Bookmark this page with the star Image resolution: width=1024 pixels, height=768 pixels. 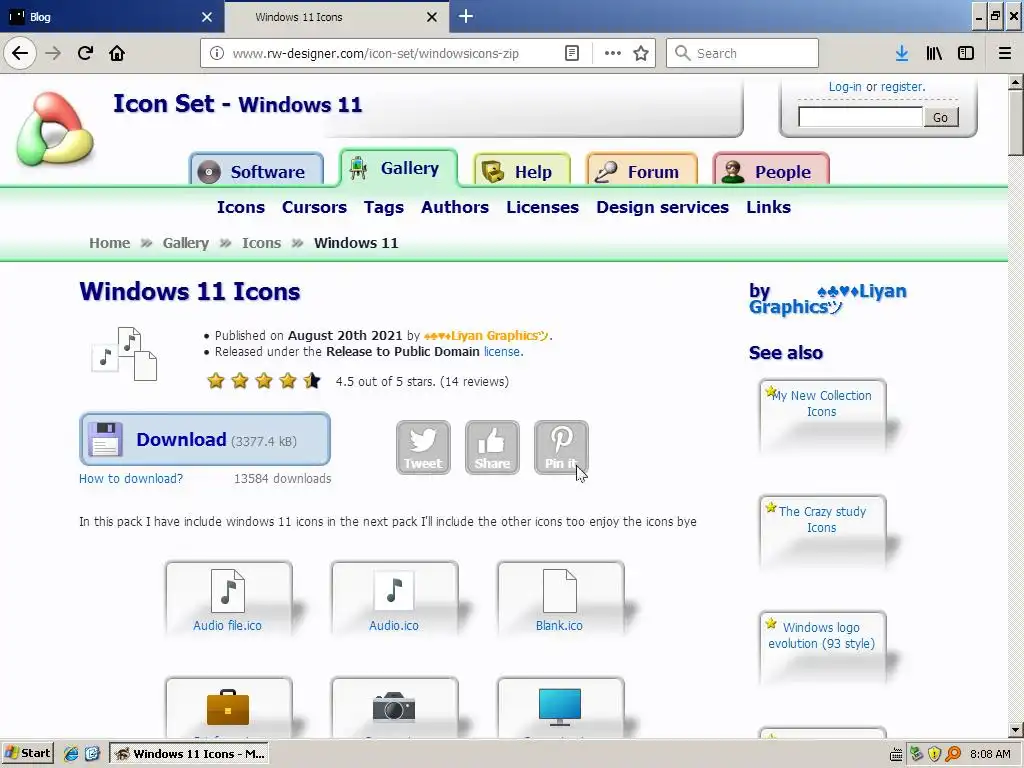pos(641,54)
